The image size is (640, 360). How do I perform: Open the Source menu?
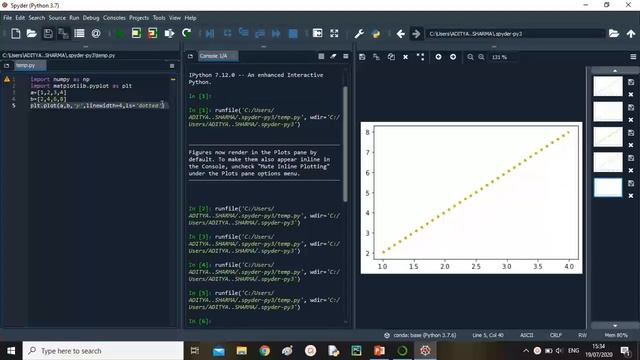(x=57, y=18)
